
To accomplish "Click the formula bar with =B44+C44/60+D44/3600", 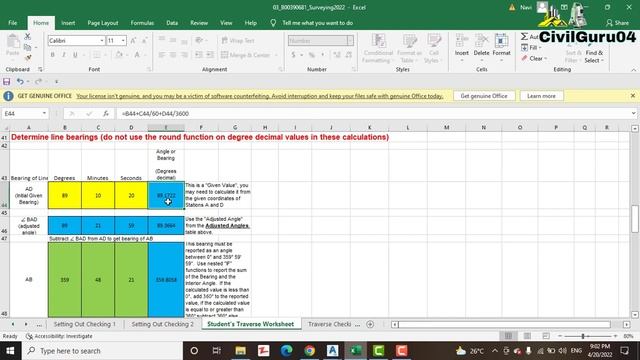I will coord(373,113).
